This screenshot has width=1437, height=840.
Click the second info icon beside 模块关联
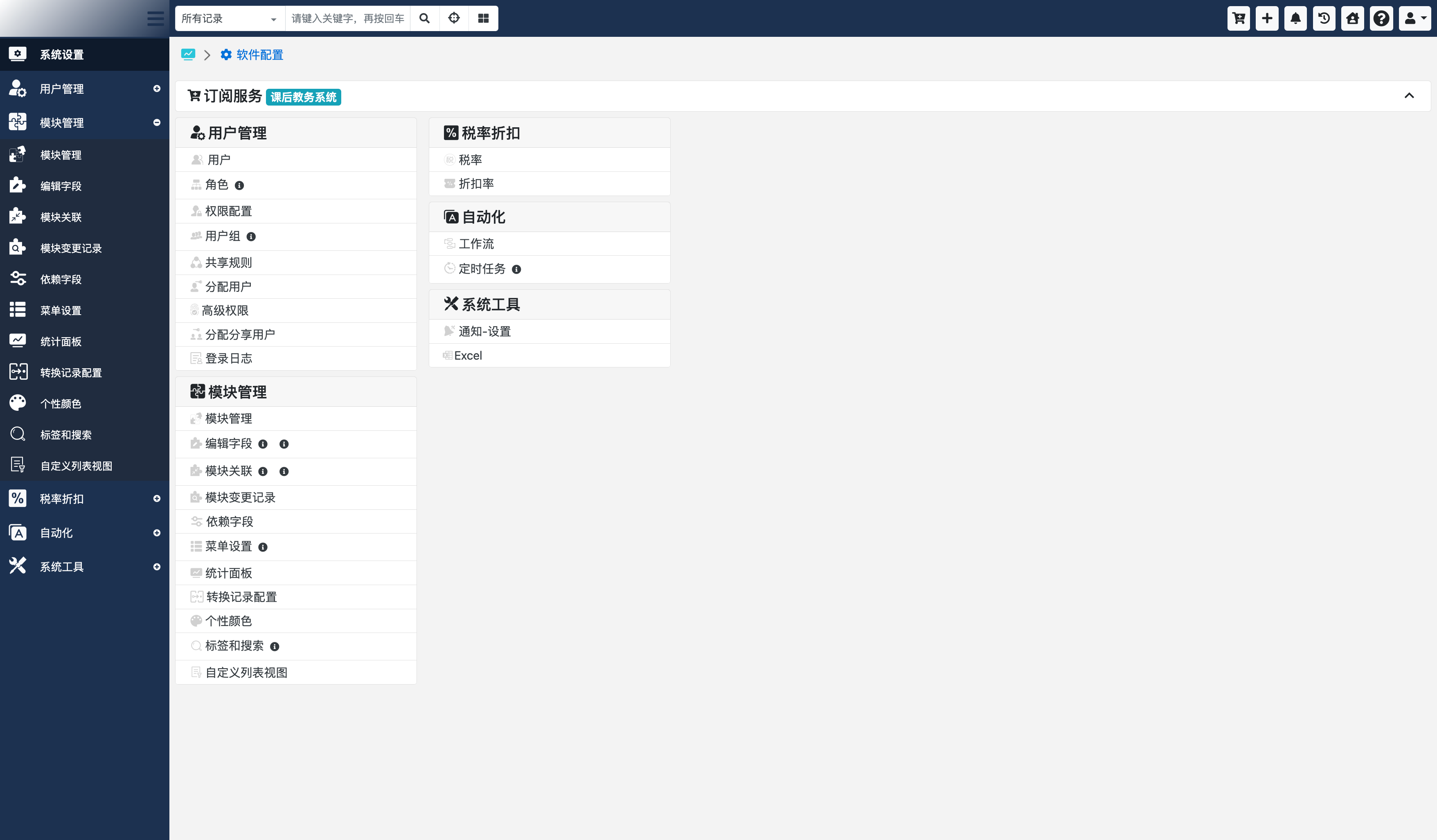[x=284, y=472]
